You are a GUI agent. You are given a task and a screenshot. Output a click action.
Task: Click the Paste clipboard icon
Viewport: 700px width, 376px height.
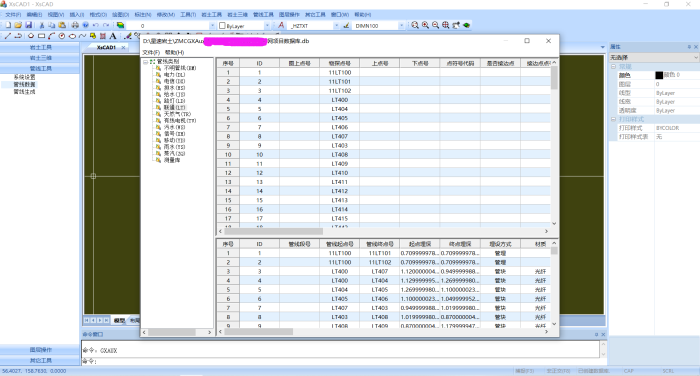pos(62,25)
